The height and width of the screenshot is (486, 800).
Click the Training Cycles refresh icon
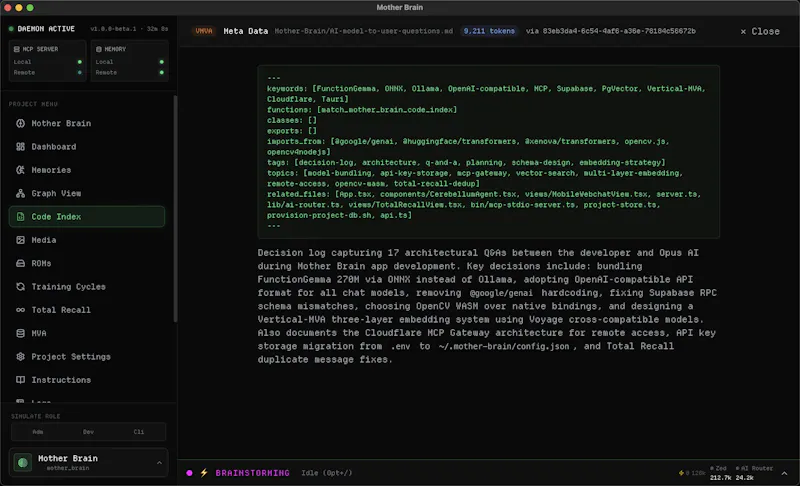[x=20, y=287]
